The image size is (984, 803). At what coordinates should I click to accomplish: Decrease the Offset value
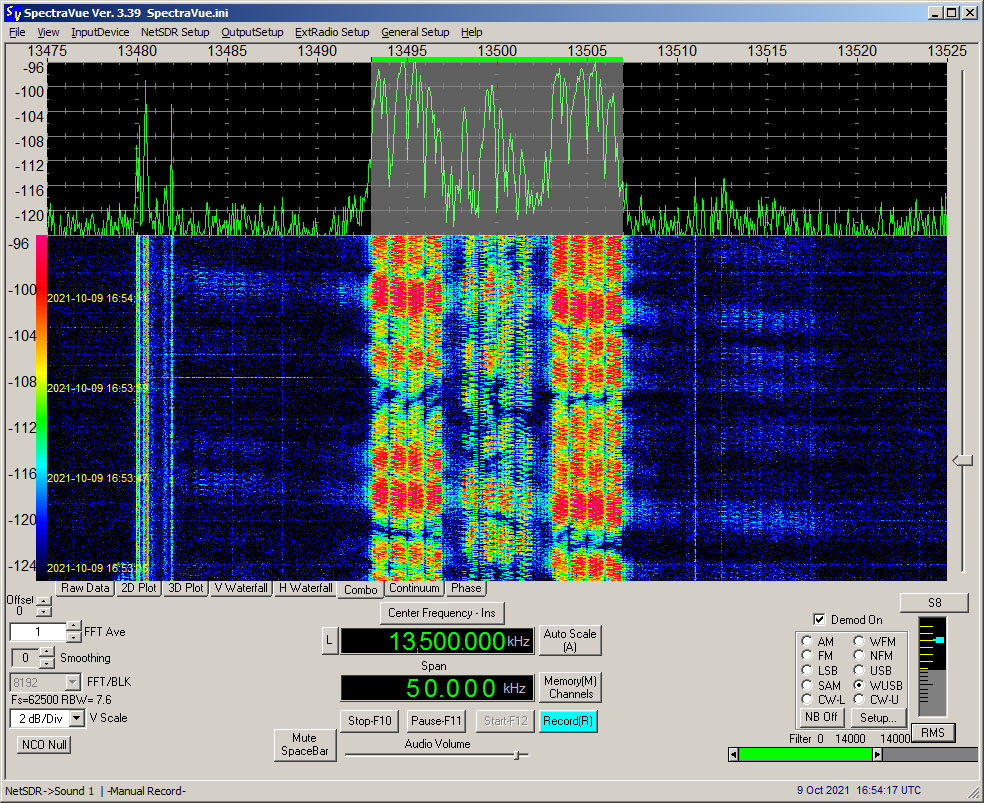pyautogui.click(x=43, y=612)
